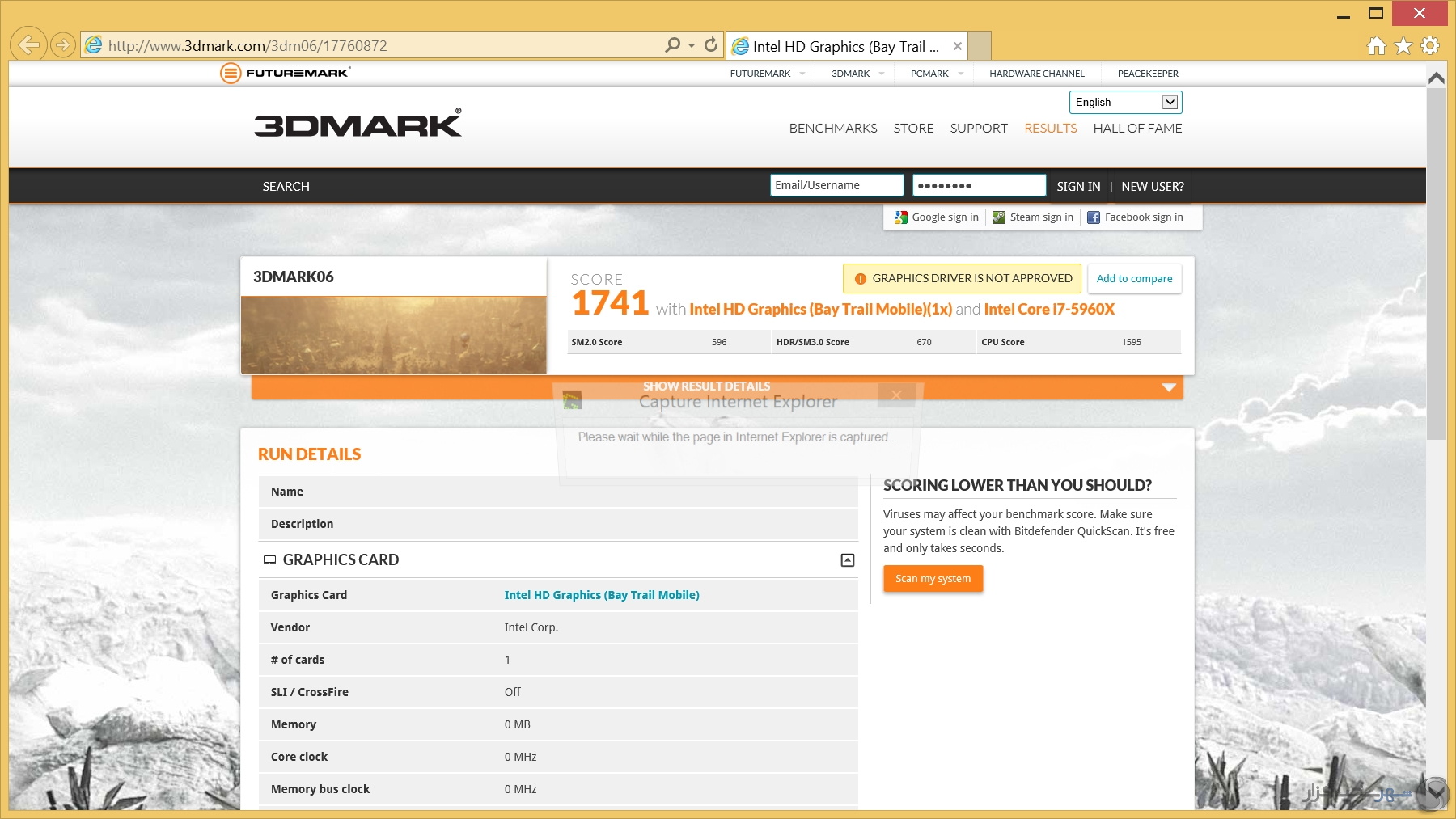The width and height of the screenshot is (1456, 819).
Task: Click the SIGN IN button
Action: [1078, 187]
